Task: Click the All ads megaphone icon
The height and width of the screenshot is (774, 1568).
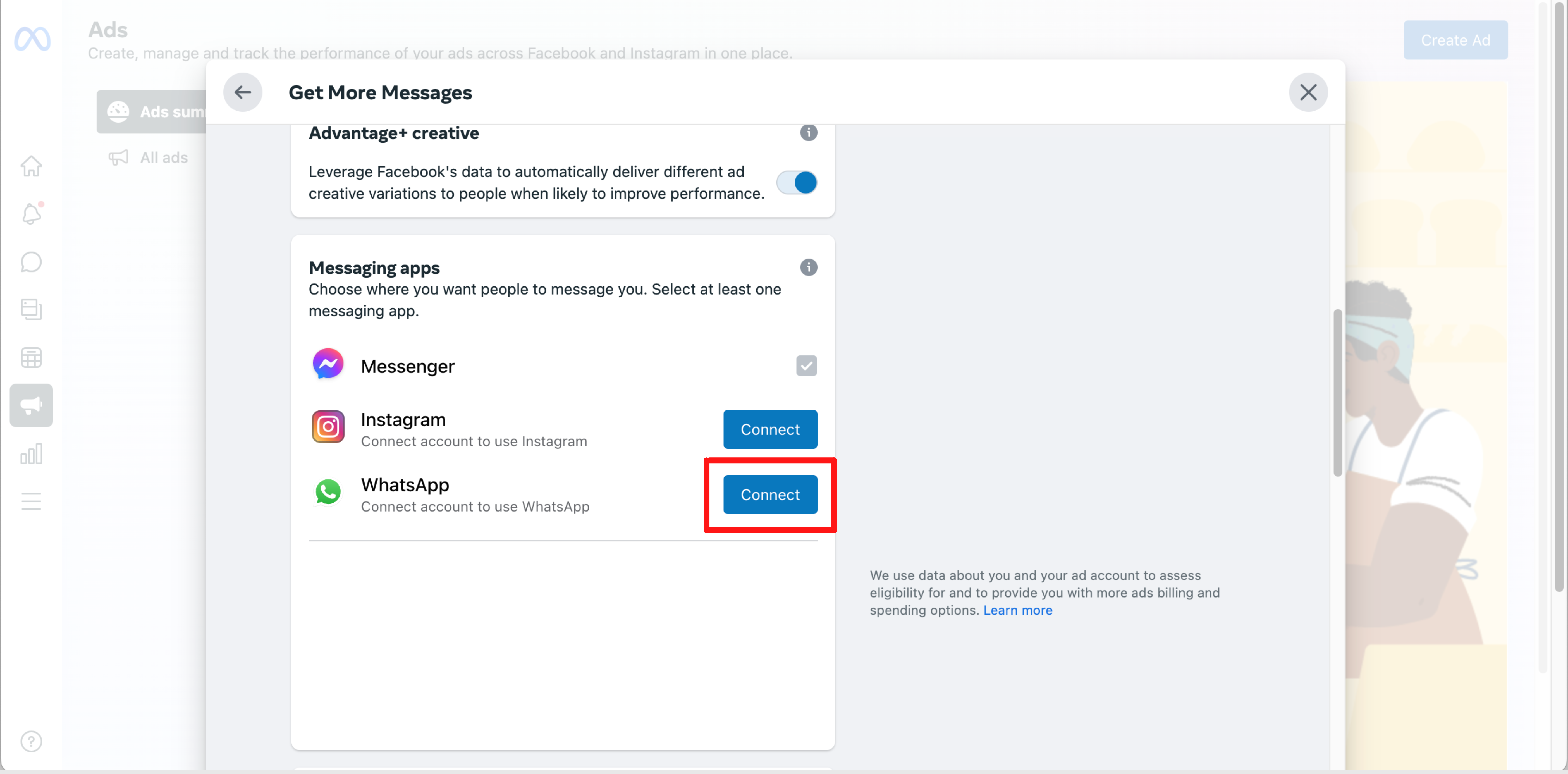Action: 118,158
